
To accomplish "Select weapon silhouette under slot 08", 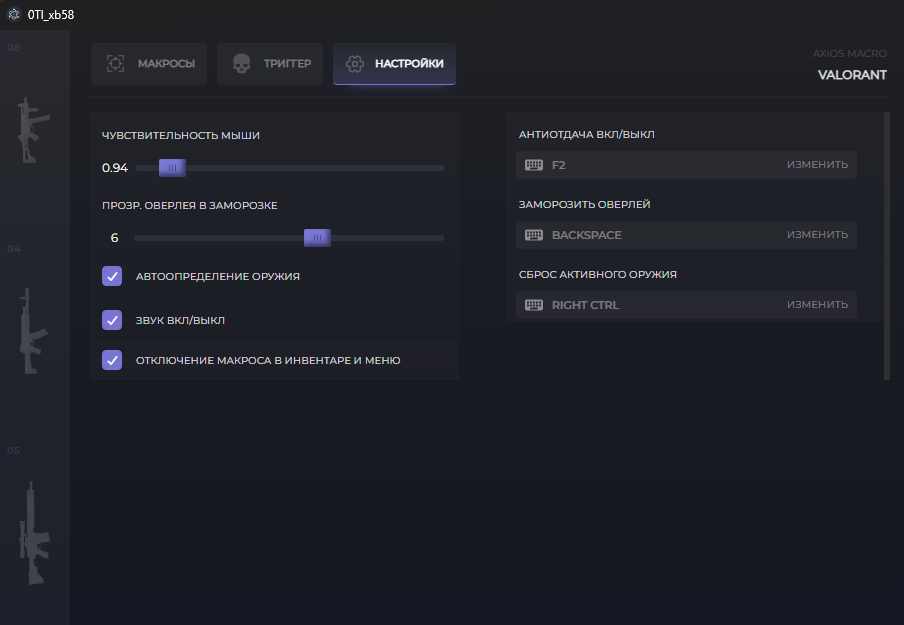I will click(x=32, y=130).
